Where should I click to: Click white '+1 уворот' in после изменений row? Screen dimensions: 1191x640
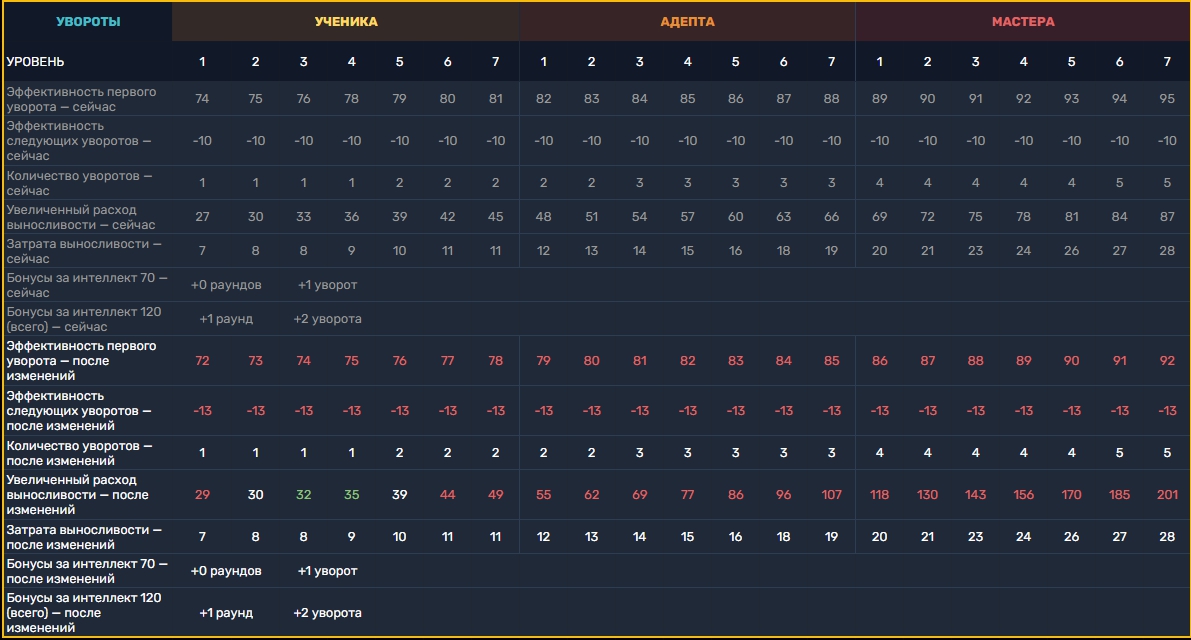click(327, 572)
